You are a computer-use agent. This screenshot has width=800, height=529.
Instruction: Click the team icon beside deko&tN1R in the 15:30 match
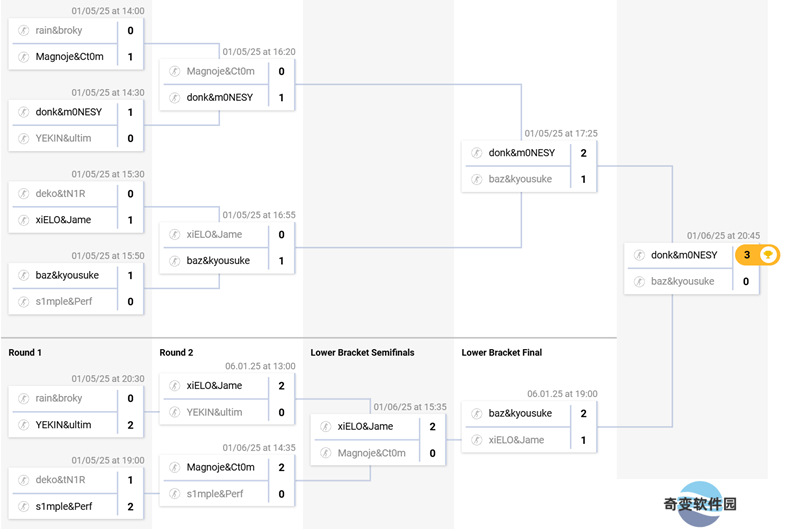23,193
